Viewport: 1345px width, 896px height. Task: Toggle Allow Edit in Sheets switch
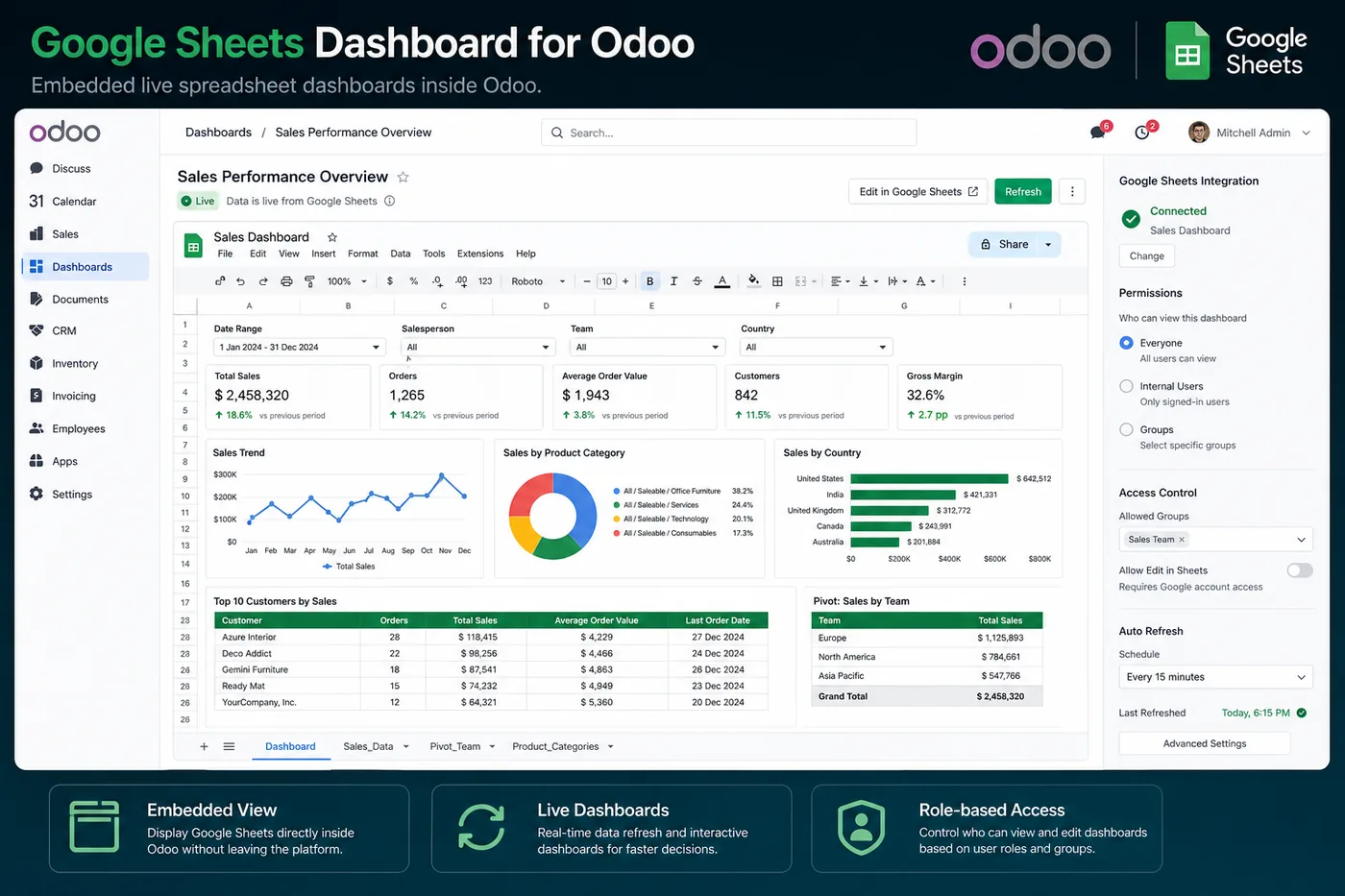[1300, 570]
